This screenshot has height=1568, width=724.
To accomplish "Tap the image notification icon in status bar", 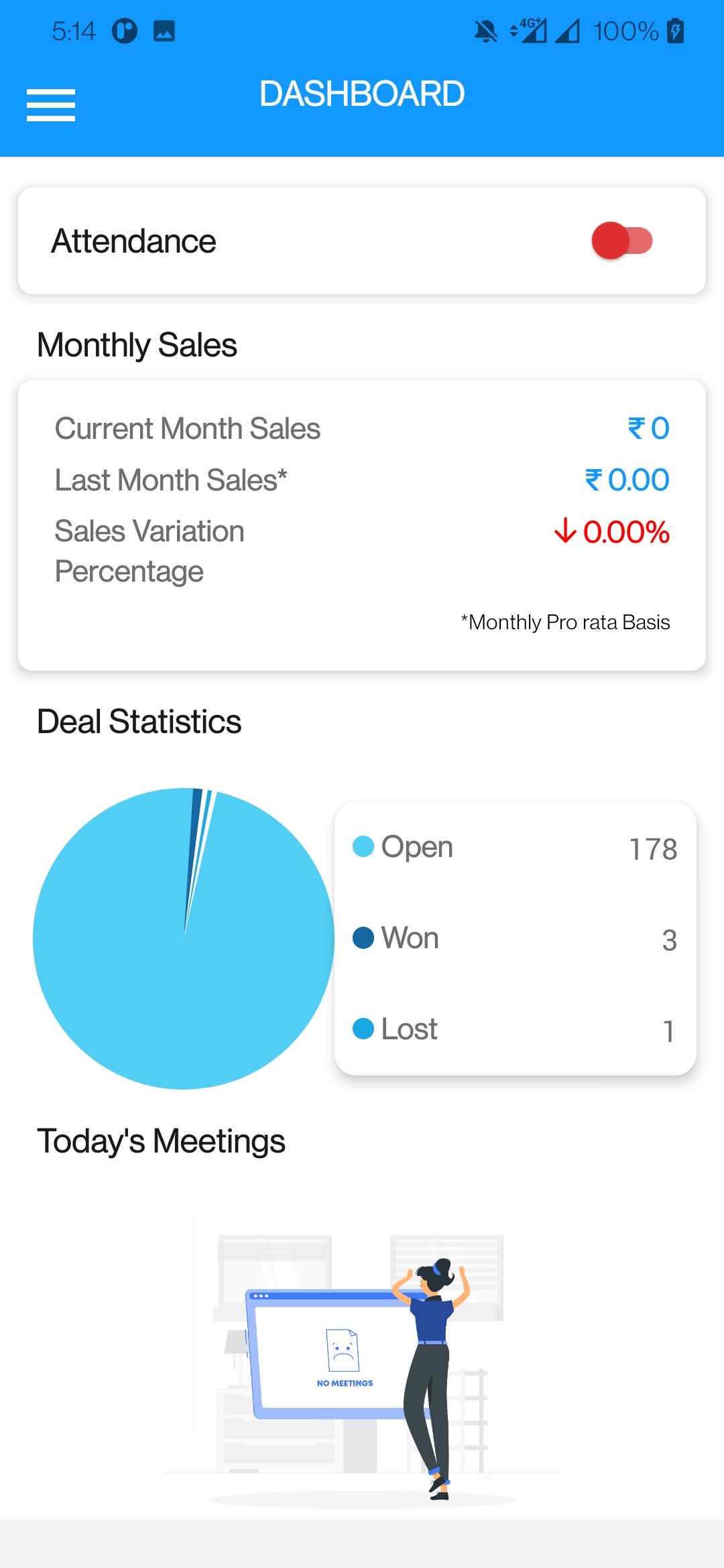I will [164, 31].
